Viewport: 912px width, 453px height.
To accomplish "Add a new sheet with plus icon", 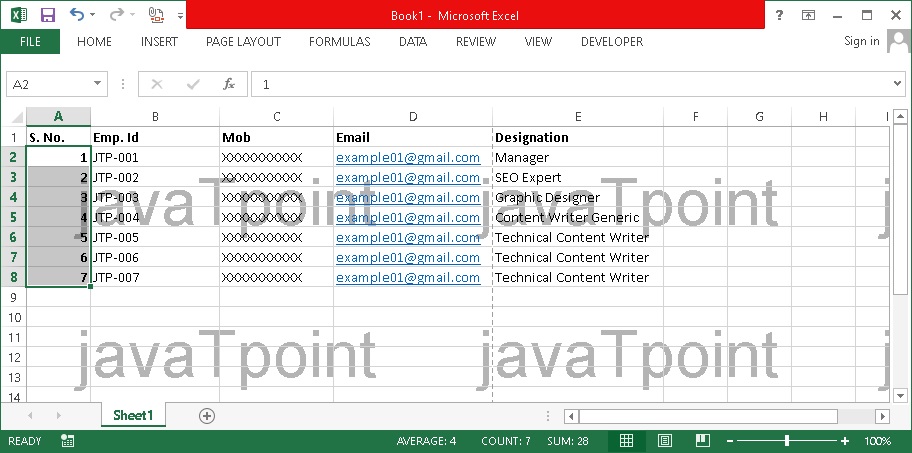I will point(207,415).
